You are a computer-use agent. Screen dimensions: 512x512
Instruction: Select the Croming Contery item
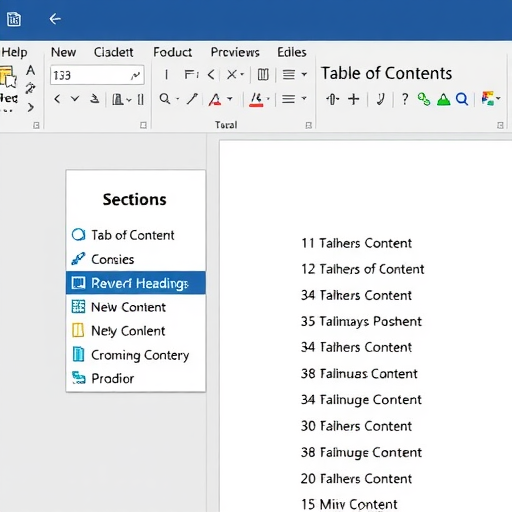136,355
